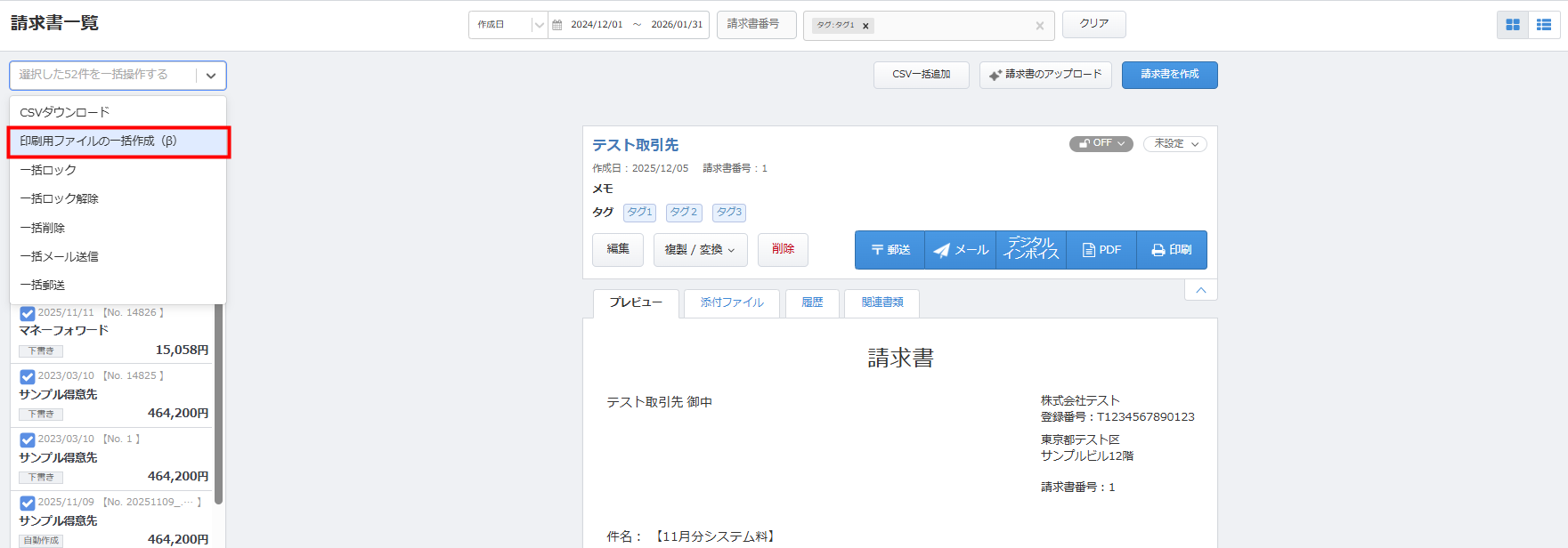Open the 作成日 date type dropdown

click(508, 25)
